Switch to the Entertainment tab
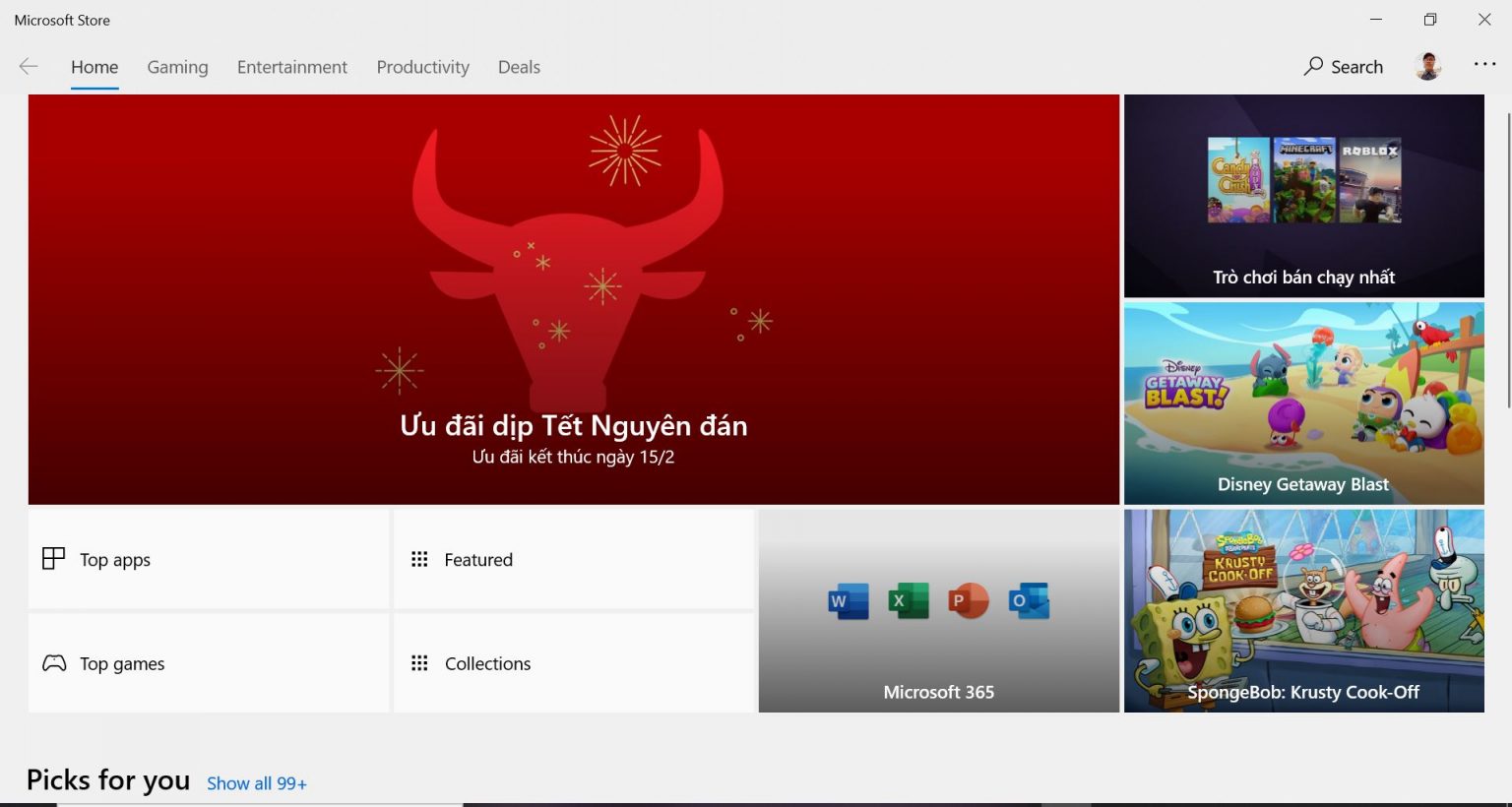 [x=291, y=67]
